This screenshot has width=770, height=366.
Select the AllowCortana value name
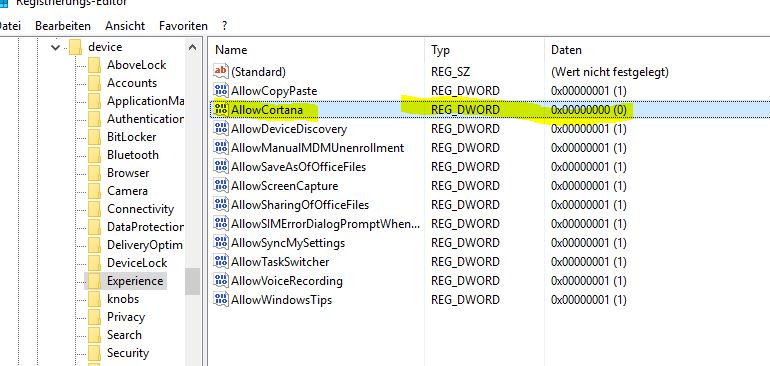tap(267, 110)
